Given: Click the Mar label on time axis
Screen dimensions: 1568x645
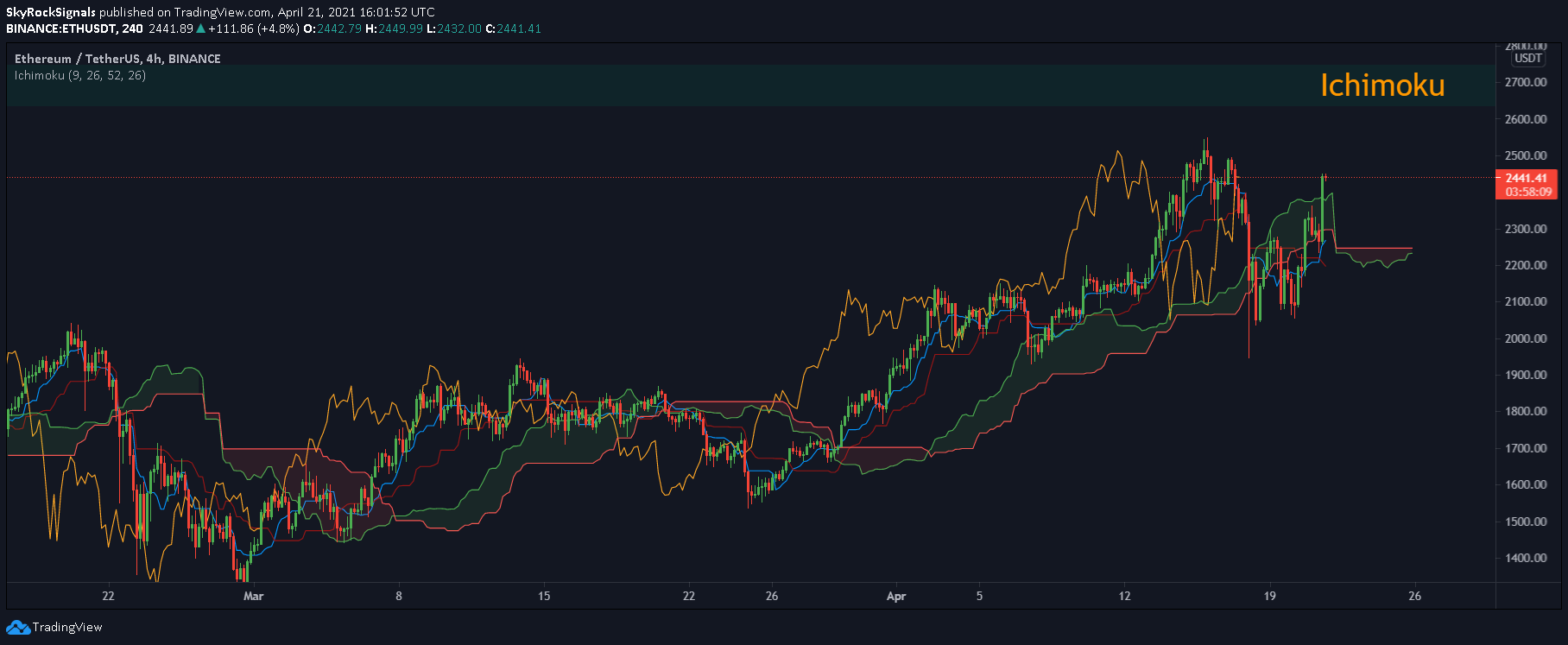Looking at the screenshot, I should coord(254,596).
